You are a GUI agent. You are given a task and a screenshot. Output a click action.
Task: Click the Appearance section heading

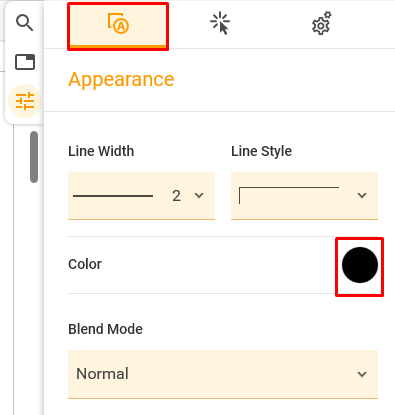point(121,80)
